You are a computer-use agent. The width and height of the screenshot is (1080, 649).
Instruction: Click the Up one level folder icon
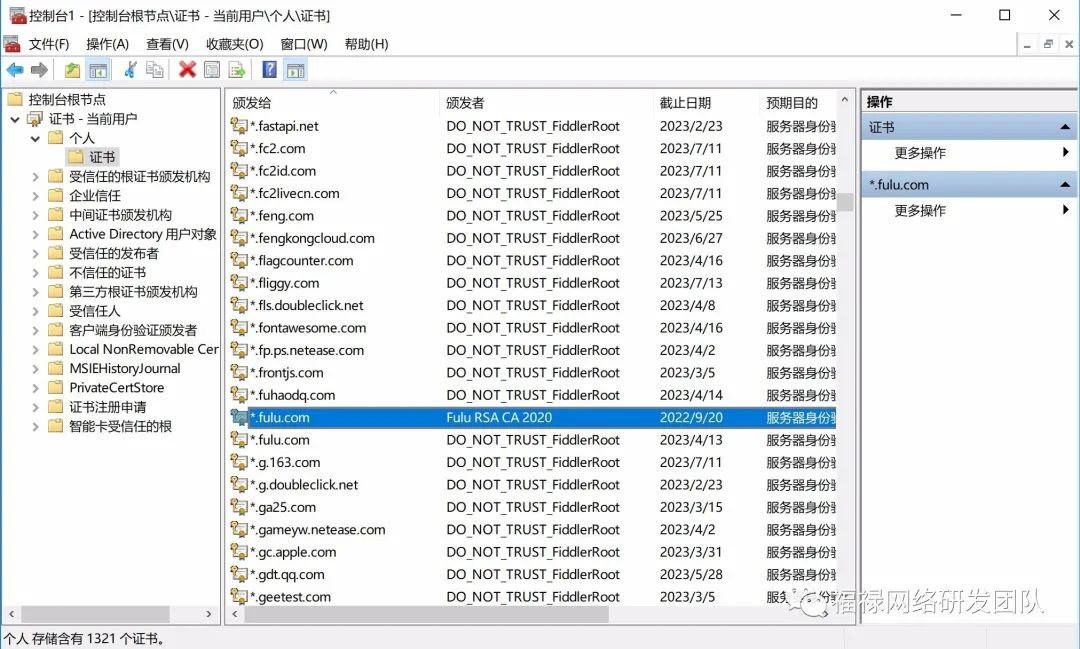(x=72, y=70)
